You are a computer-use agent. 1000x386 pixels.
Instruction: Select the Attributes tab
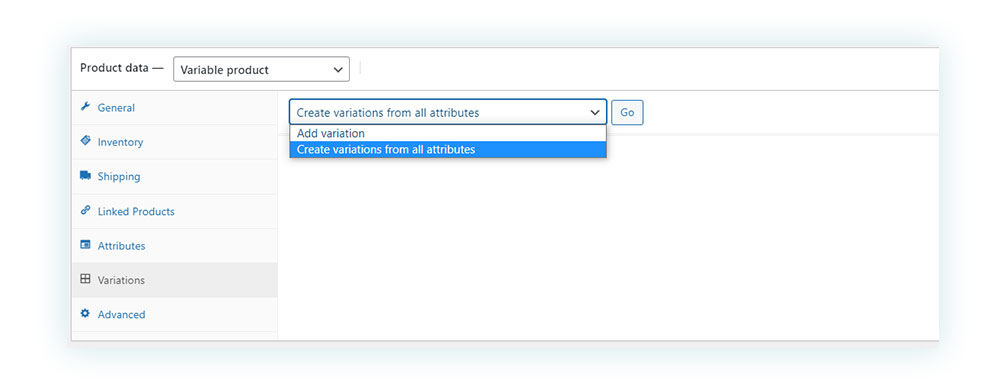click(175, 246)
